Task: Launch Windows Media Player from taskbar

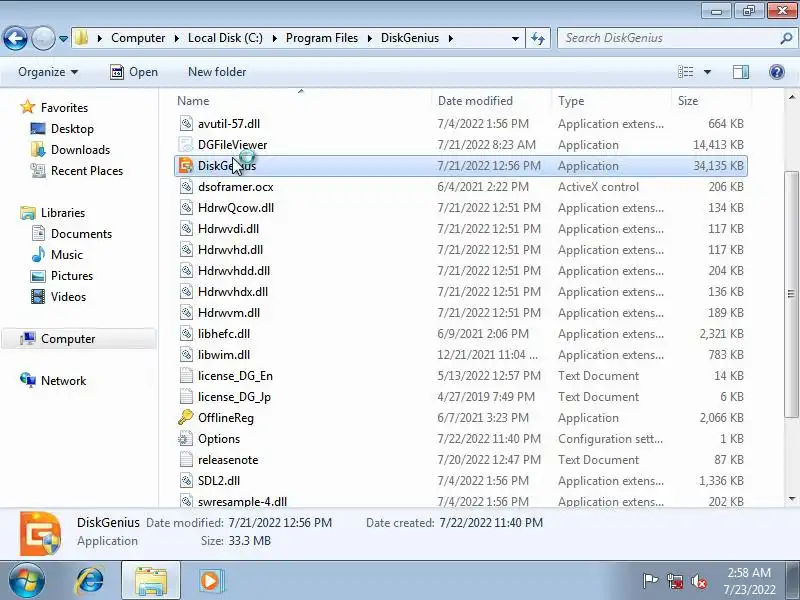Action: [210, 581]
